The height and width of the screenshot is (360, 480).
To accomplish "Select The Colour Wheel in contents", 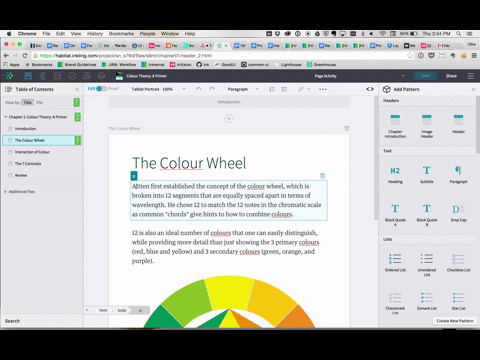I will click(42, 140).
